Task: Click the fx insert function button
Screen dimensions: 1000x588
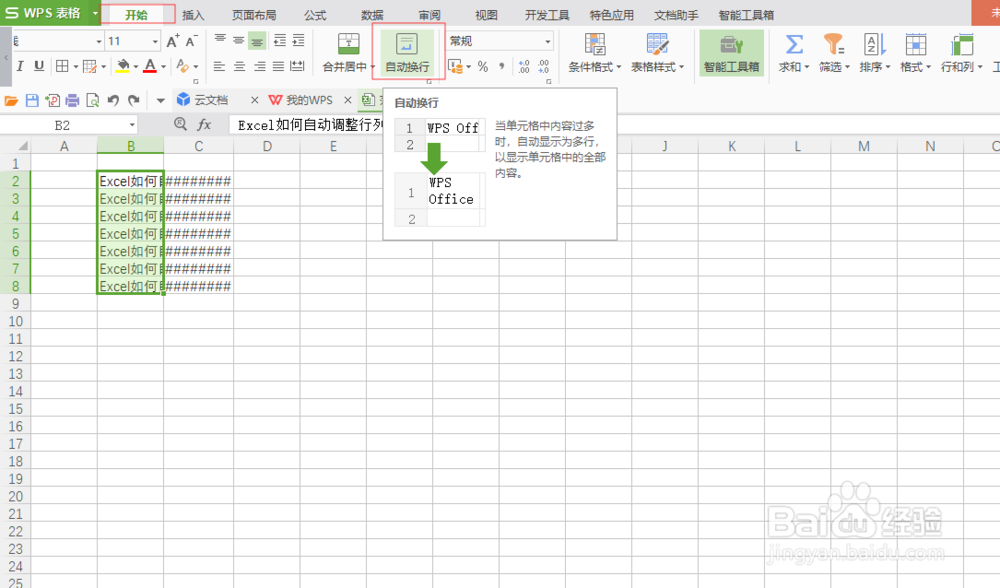Action: (204, 125)
